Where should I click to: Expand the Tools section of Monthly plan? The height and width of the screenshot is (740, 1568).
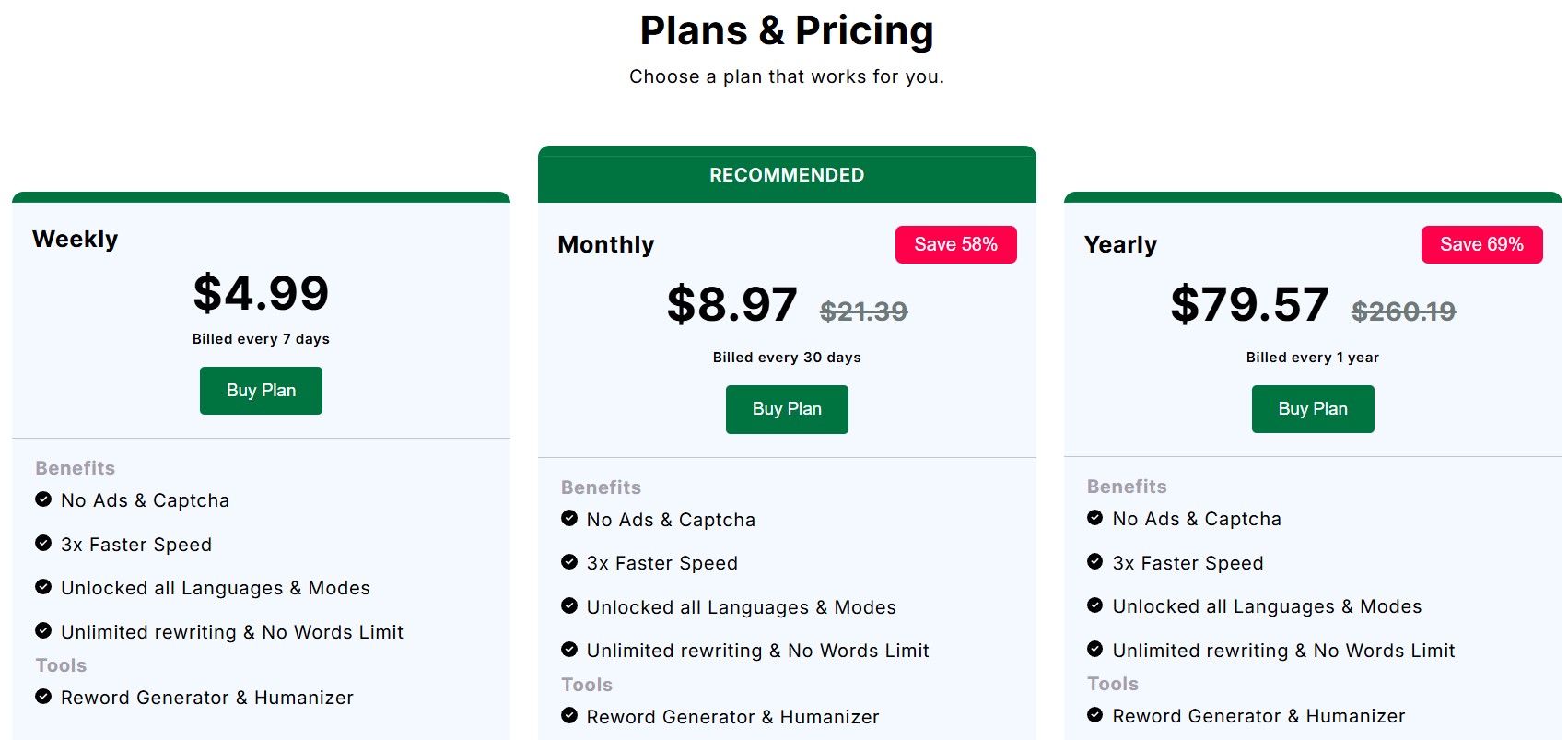587,684
